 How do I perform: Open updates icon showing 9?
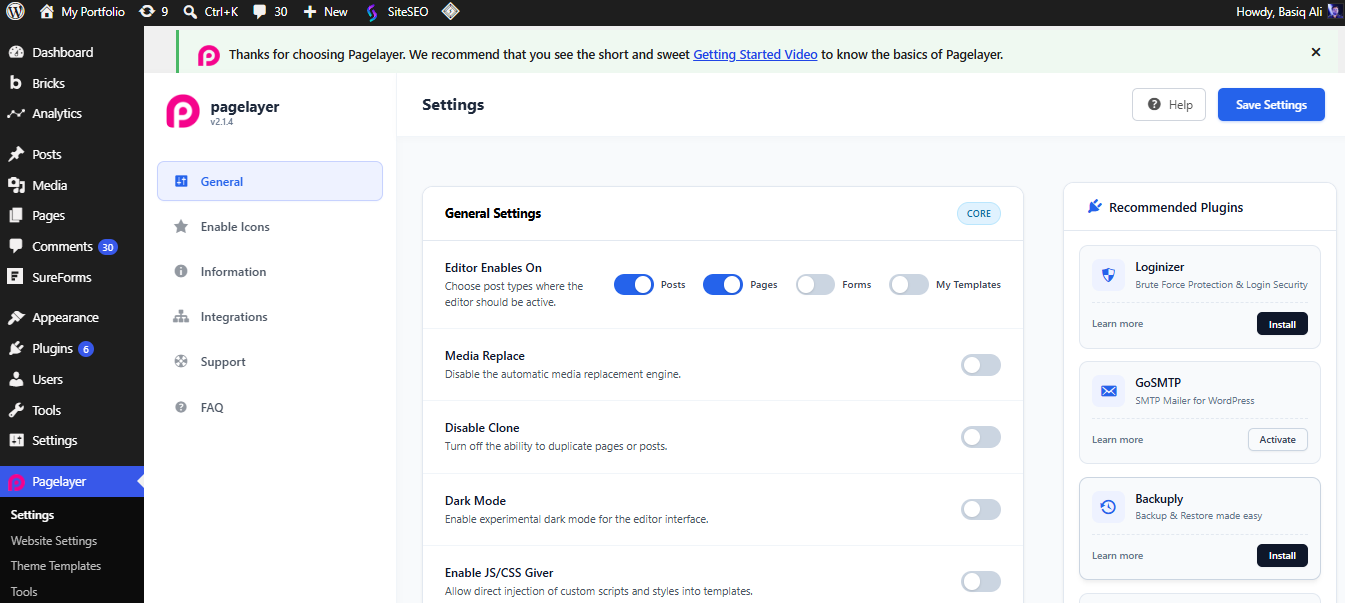pos(147,12)
